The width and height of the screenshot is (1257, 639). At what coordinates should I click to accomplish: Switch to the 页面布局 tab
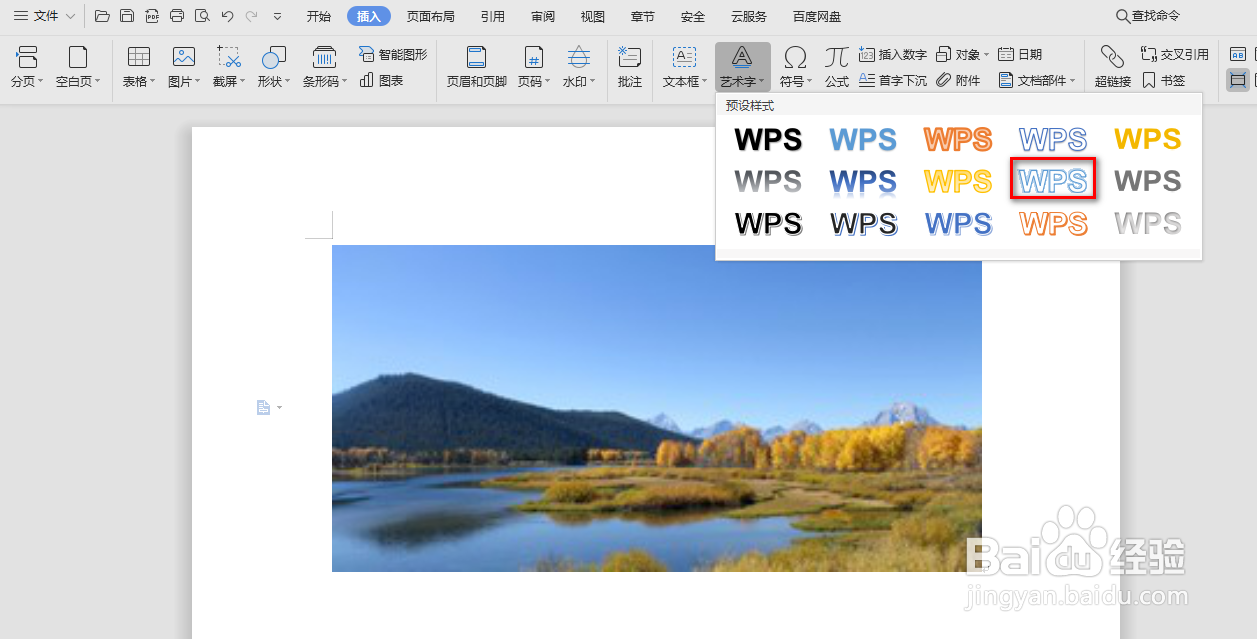tap(431, 16)
